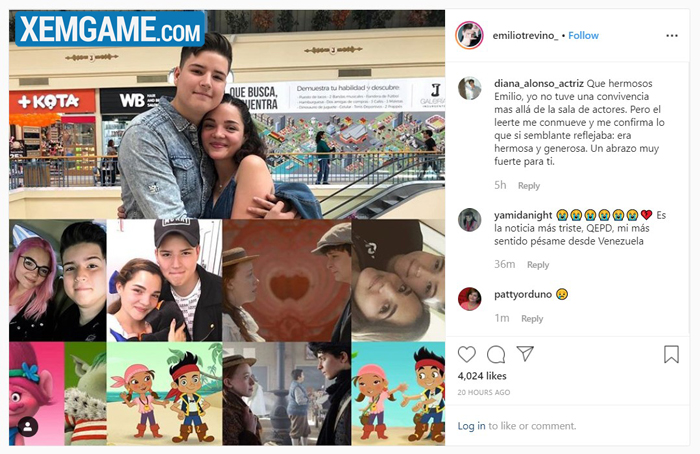This screenshot has height=454, width=700.
Task: Follow emiliotrevino_ account
Action: [x=583, y=36]
